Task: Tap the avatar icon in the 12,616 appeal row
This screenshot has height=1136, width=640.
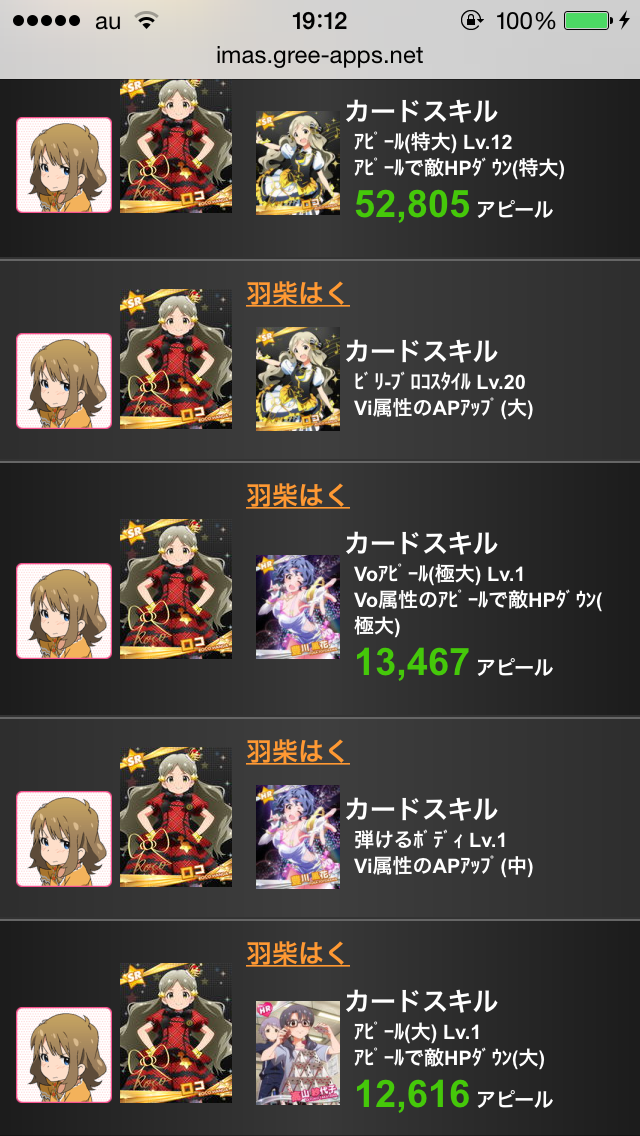Action: (64, 1055)
